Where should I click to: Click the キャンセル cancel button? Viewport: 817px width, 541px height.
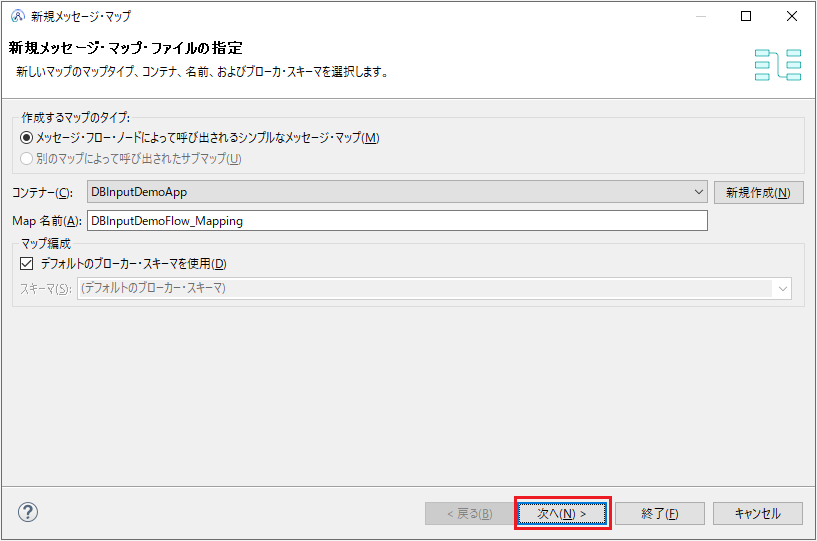758,514
